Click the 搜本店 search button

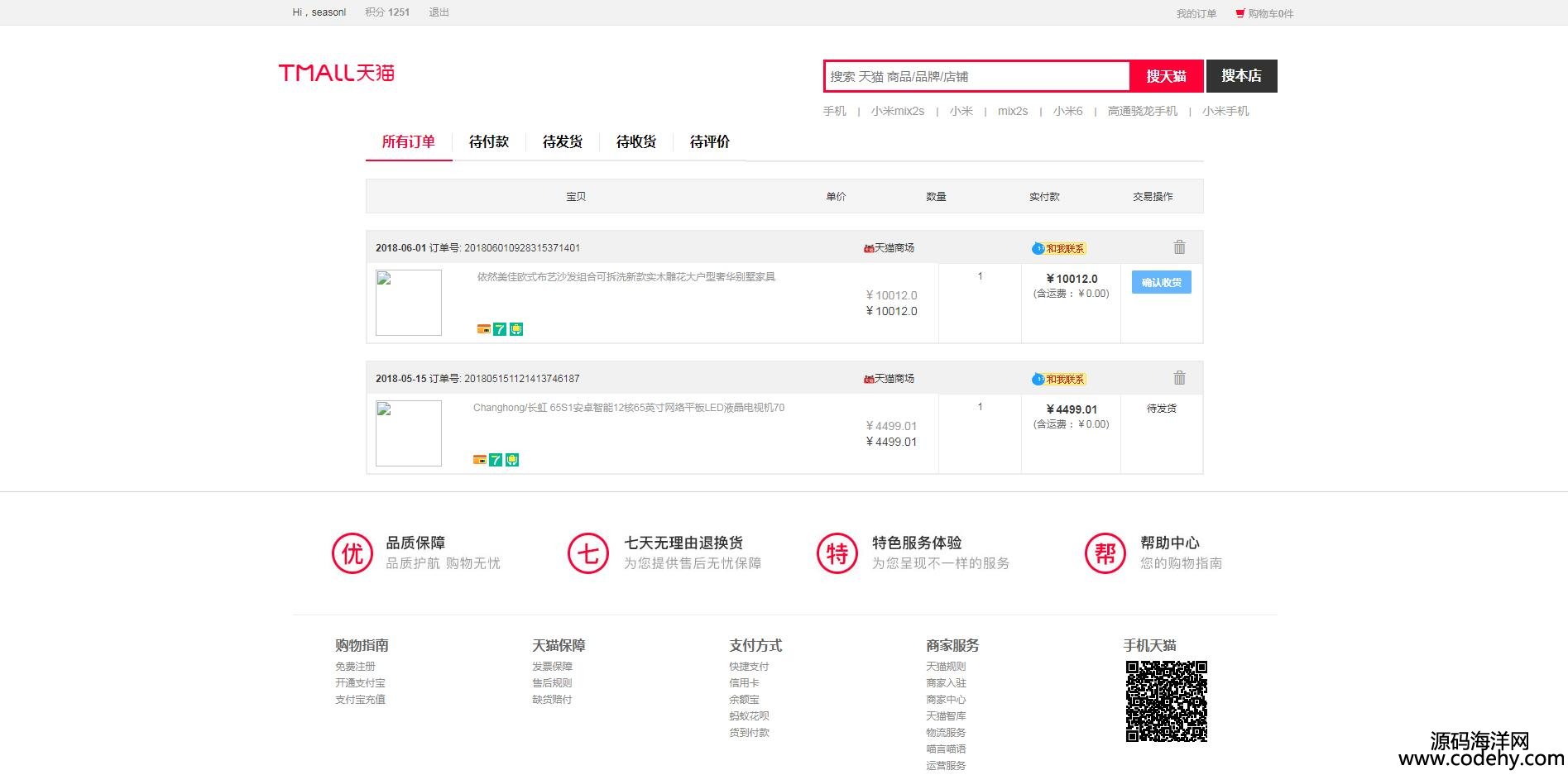click(x=1241, y=76)
